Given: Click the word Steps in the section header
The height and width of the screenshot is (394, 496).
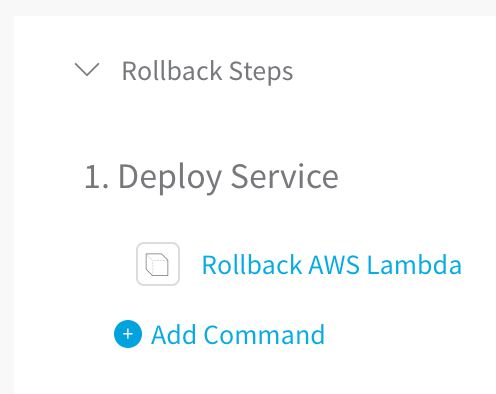Looking at the screenshot, I should pyautogui.click(x=261, y=72).
